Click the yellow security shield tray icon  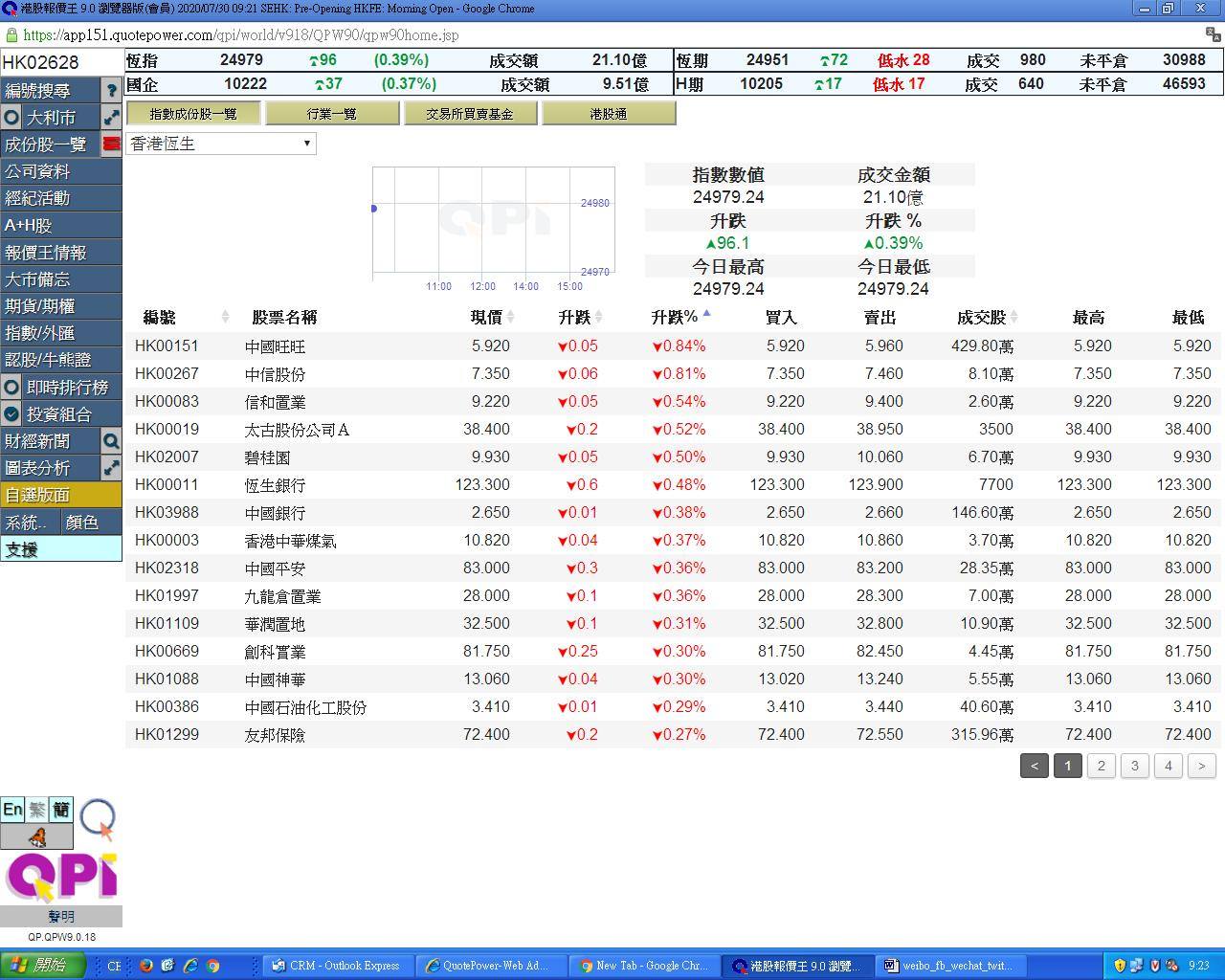(1120, 966)
